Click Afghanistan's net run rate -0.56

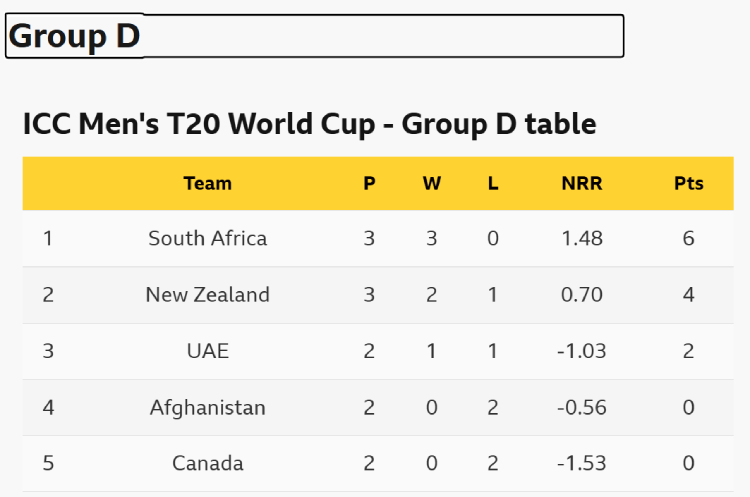[582, 407]
